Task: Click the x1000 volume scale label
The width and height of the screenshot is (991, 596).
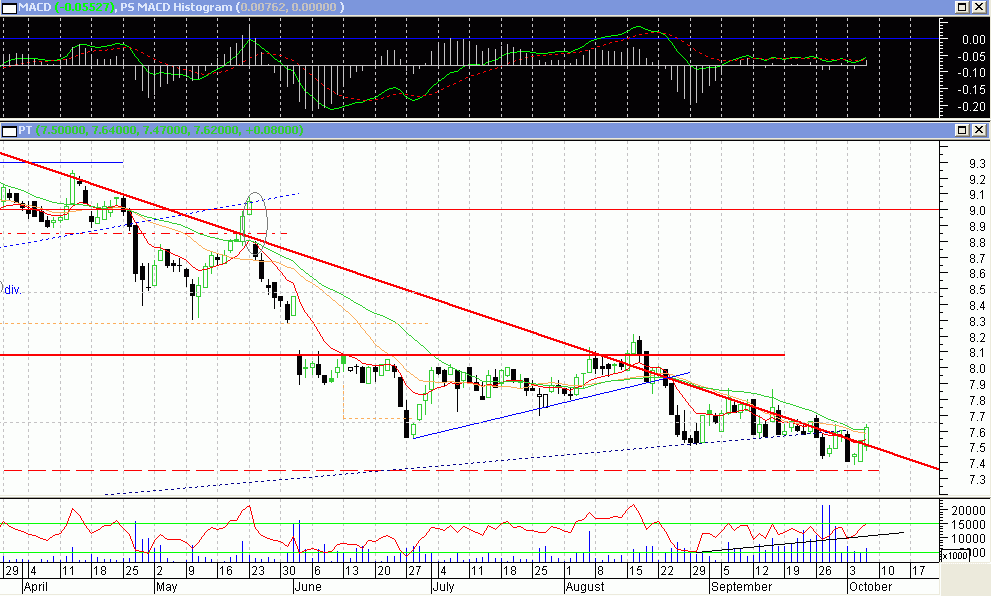Action: click(954, 556)
